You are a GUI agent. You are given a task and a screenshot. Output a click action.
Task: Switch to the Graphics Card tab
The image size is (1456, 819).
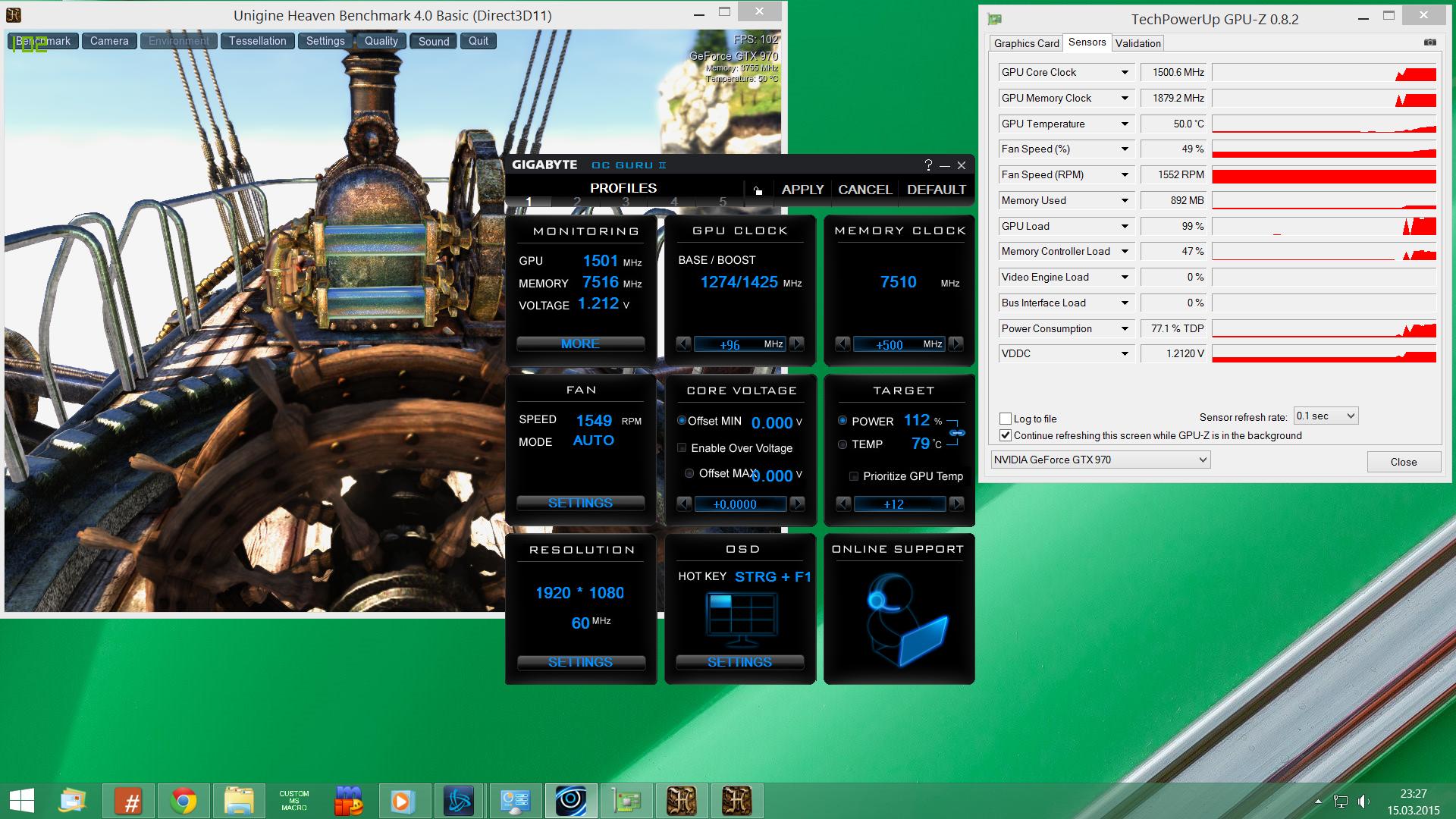tap(1026, 43)
